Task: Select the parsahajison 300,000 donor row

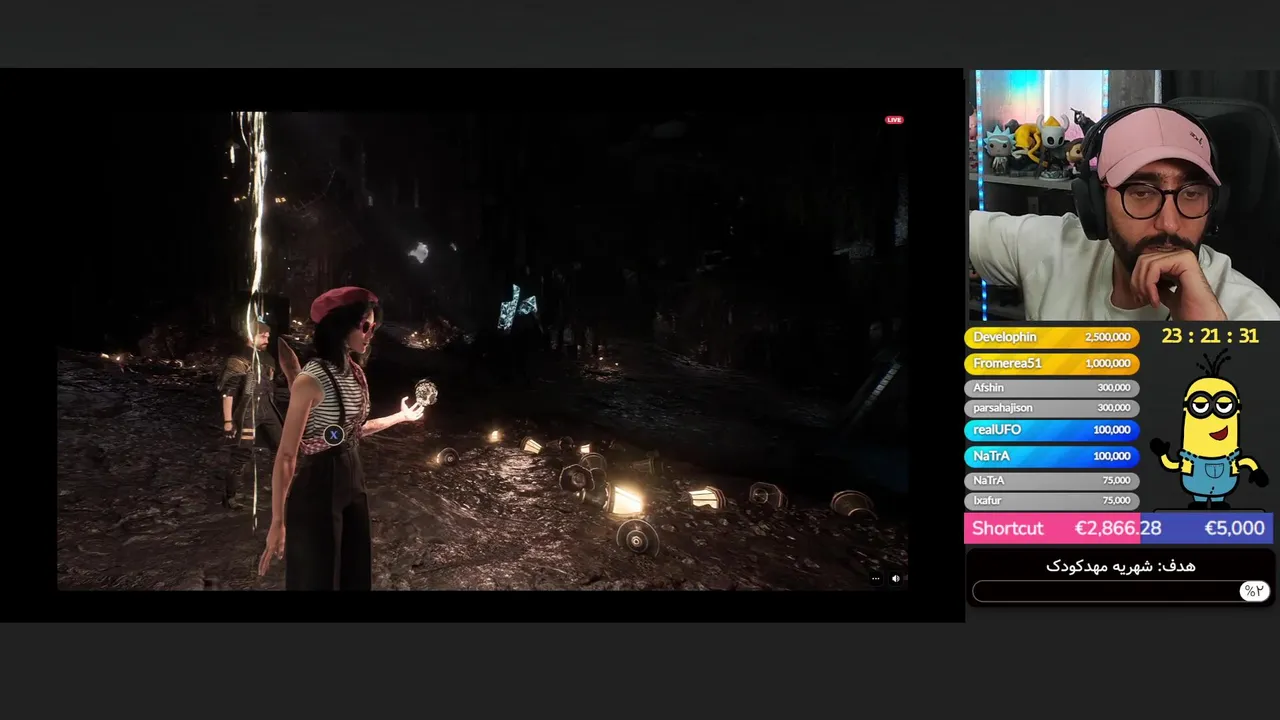Action: pyautogui.click(x=1051, y=408)
